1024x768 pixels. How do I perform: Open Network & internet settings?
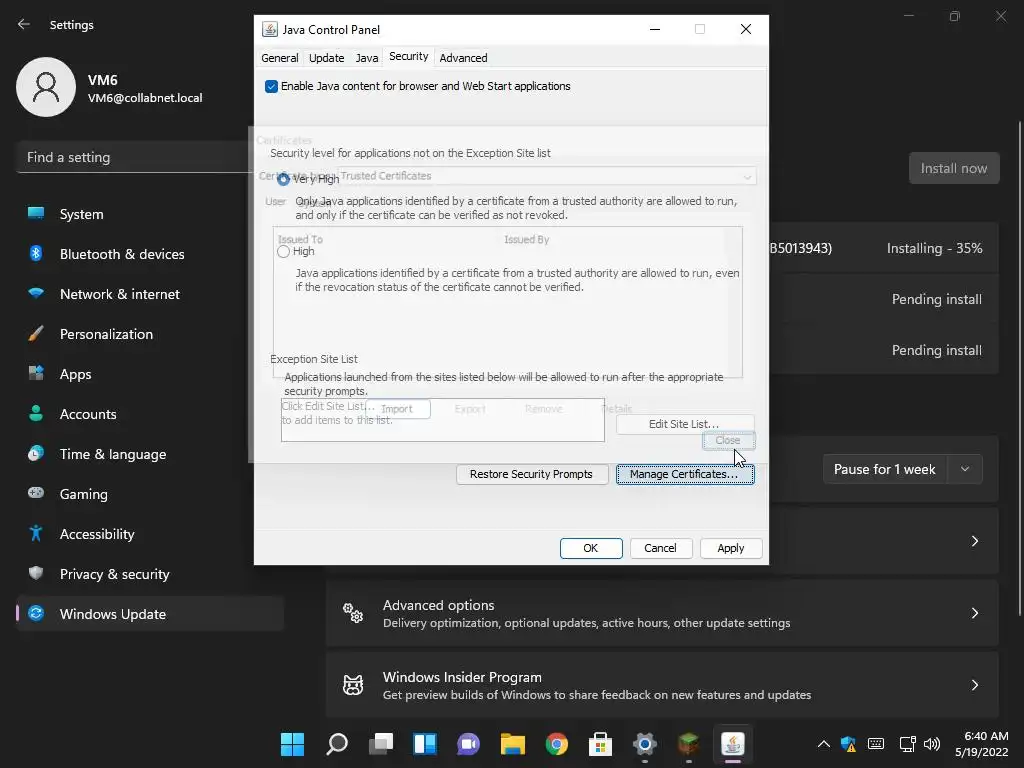pyautogui.click(x=150, y=294)
